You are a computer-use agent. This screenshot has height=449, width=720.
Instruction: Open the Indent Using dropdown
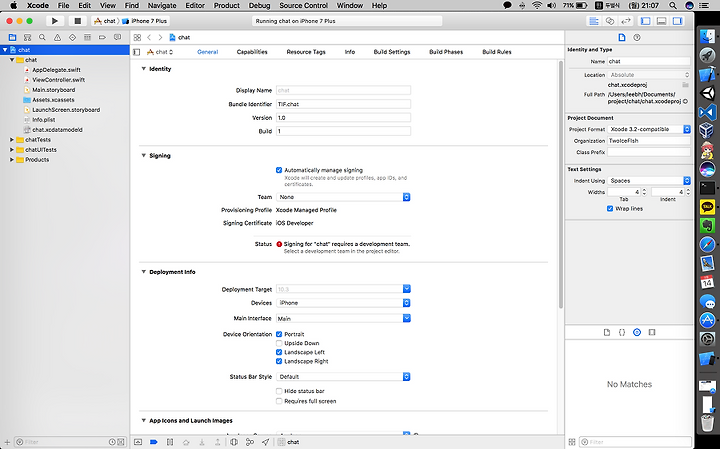[649, 181]
